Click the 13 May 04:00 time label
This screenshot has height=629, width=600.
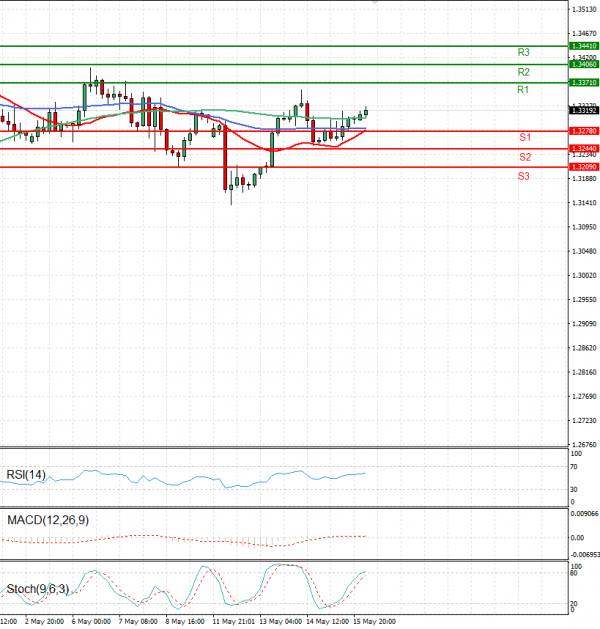(x=281, y=621)
